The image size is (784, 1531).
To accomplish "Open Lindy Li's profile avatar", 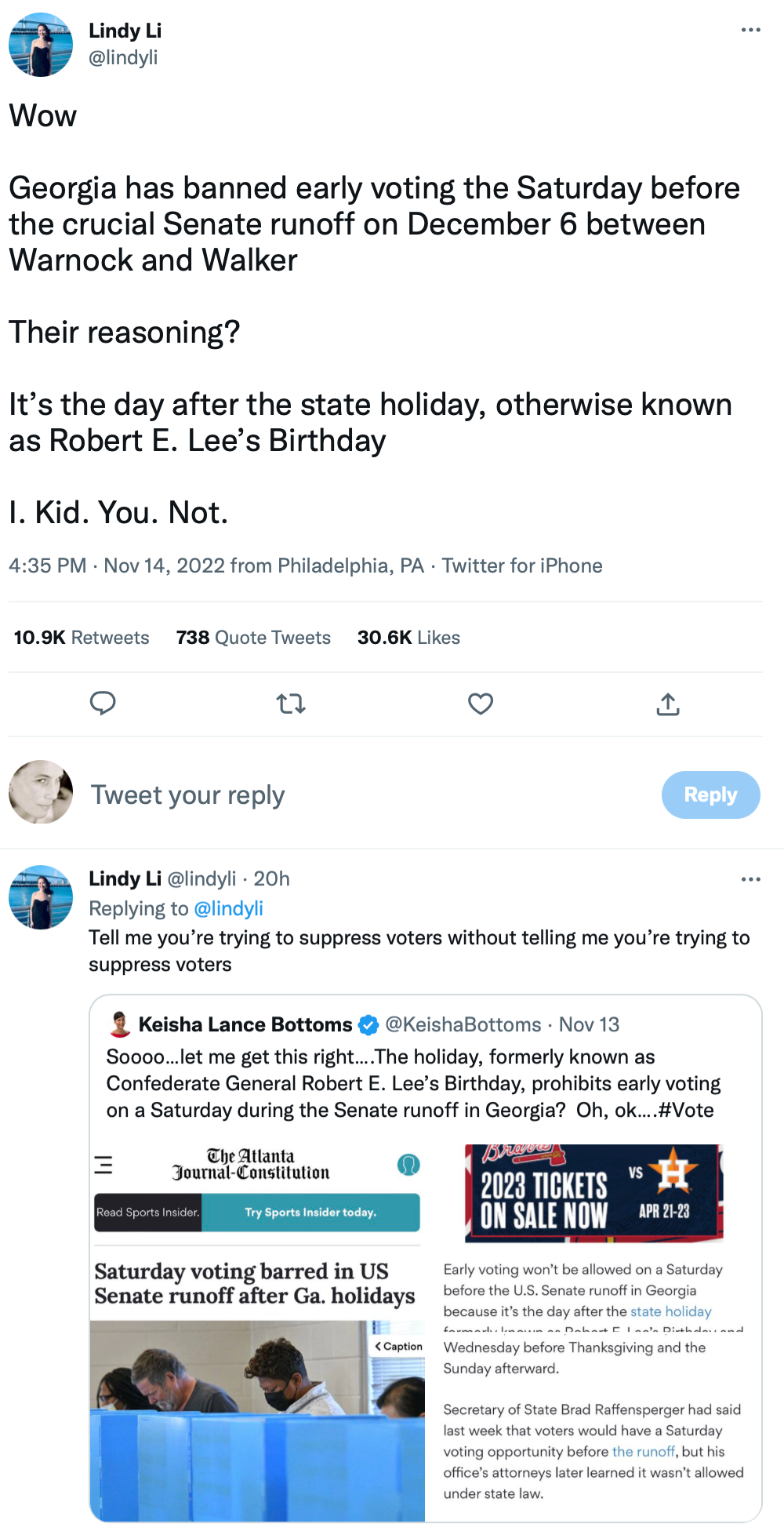I will (40, 45).
